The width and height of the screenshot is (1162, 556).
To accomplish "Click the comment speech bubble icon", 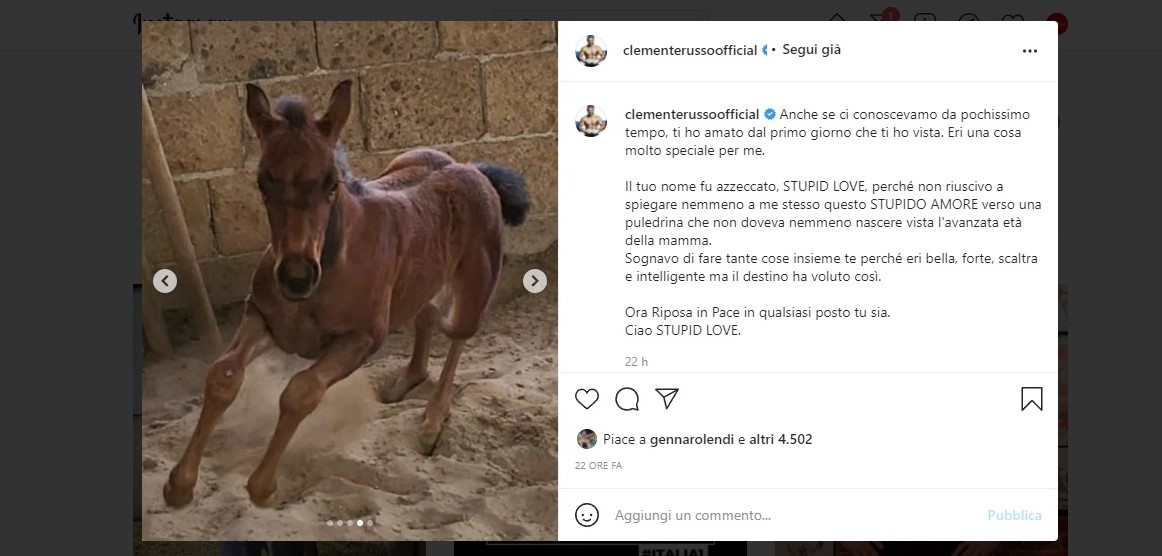I will coord(627,399).
